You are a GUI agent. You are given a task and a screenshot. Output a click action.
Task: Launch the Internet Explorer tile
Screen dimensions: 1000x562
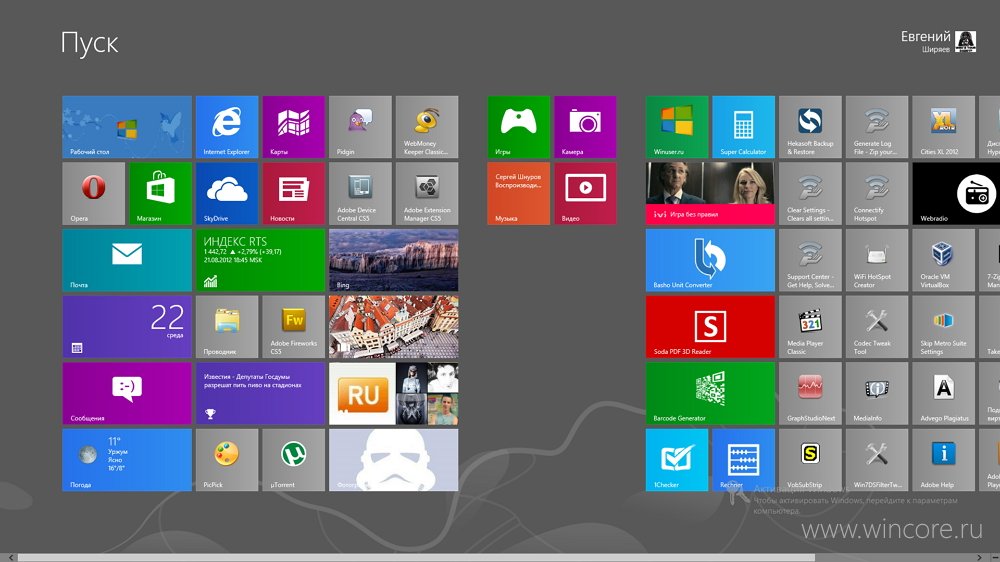227,127
